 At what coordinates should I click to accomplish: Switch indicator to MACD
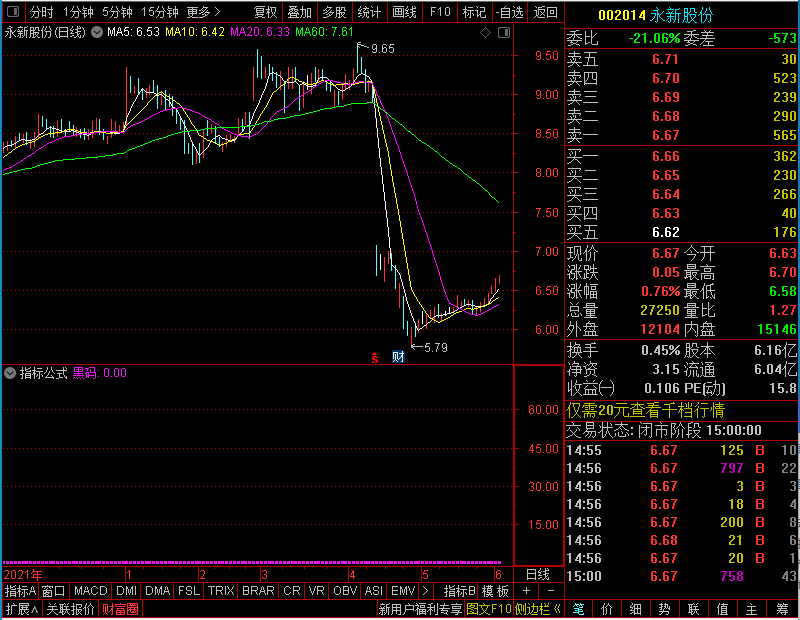click(90, 591)
